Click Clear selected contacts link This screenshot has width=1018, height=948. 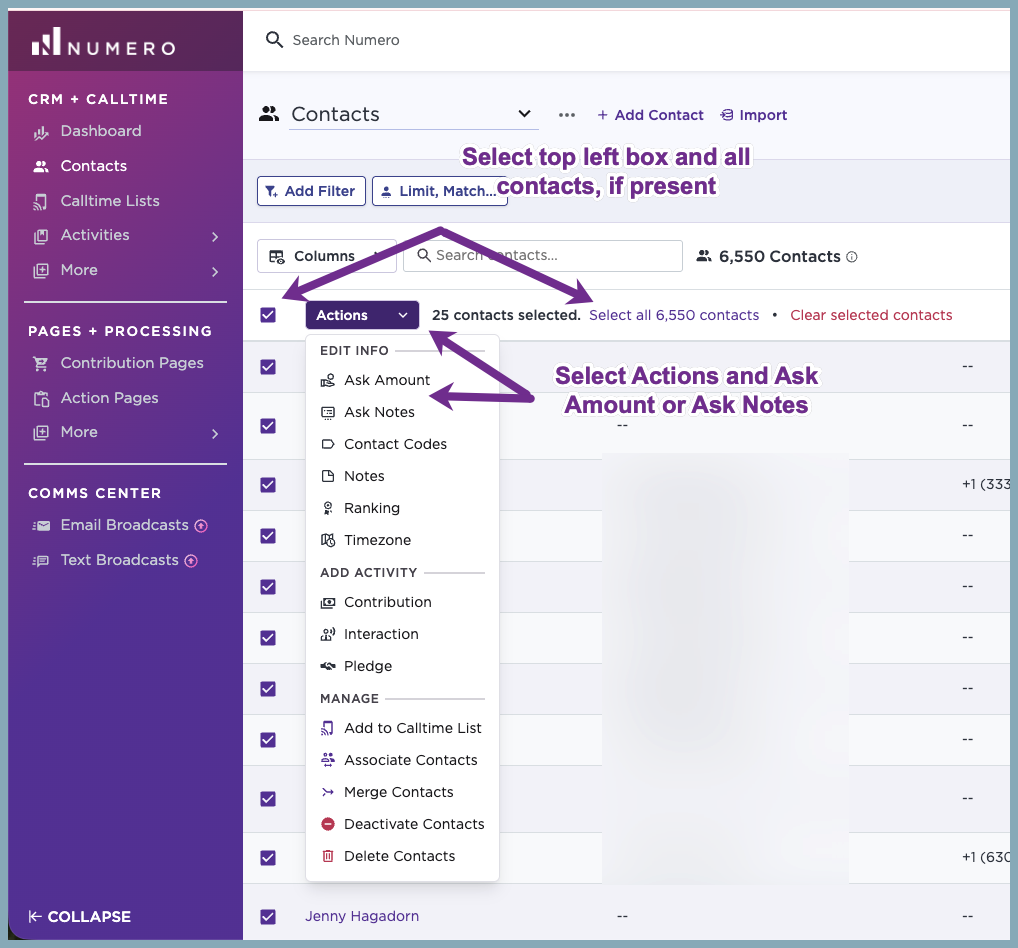click(871, 316)
